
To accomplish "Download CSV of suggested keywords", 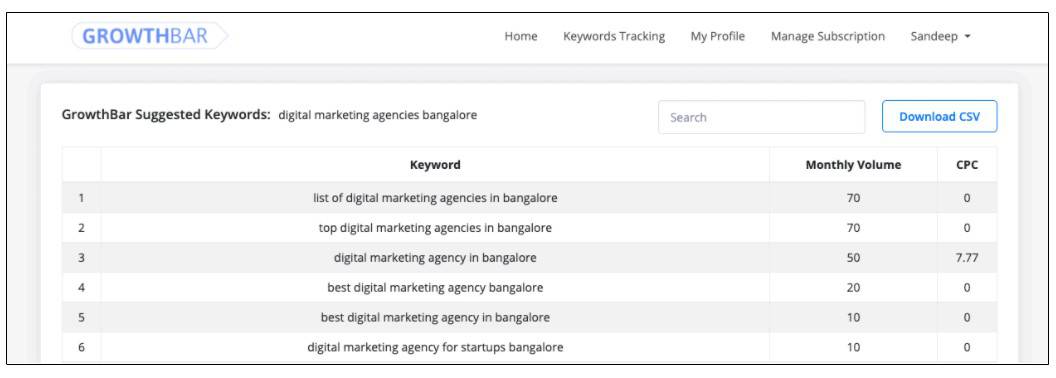I will click(939, 117).
